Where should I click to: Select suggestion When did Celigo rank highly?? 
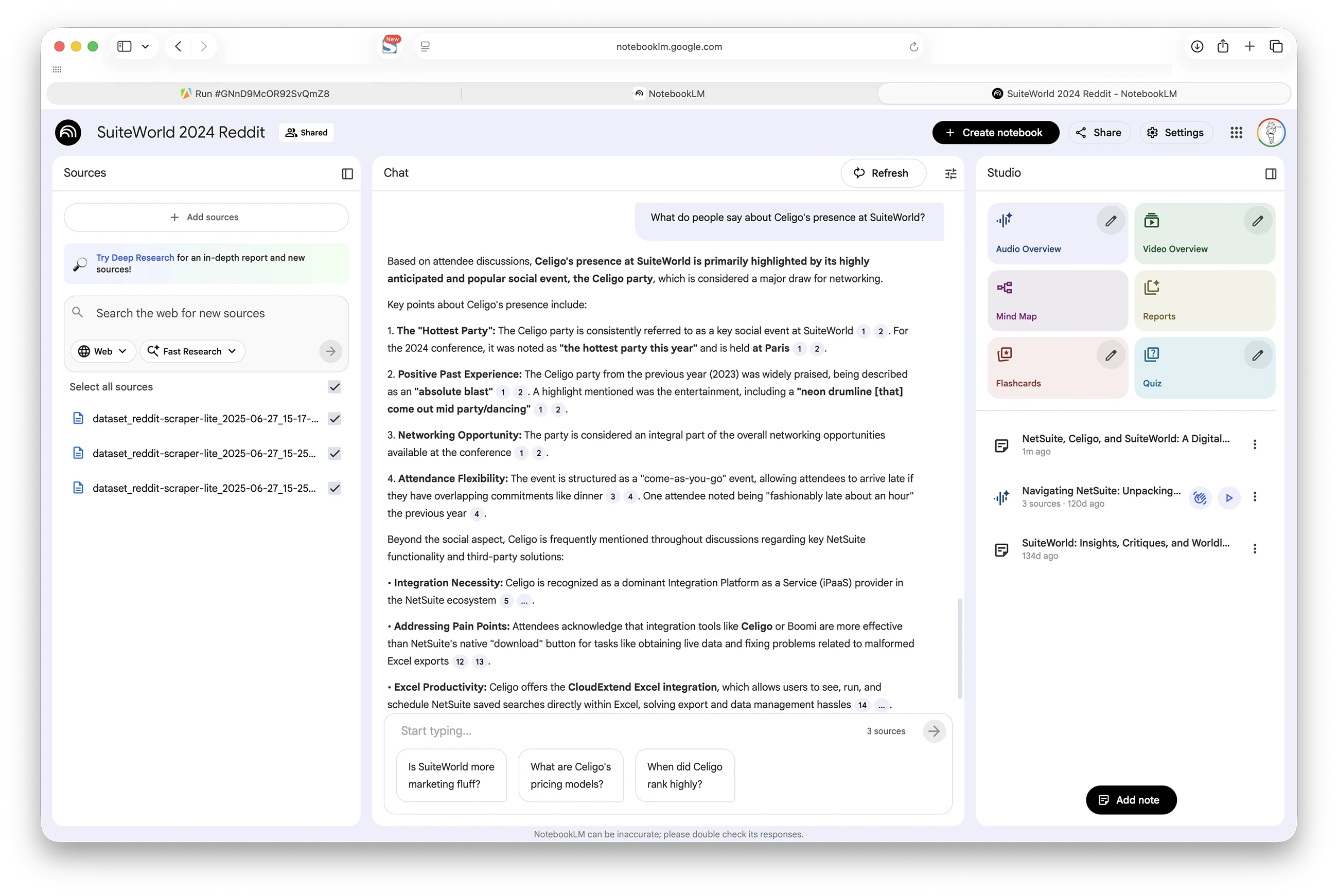(x=685, y=776)
